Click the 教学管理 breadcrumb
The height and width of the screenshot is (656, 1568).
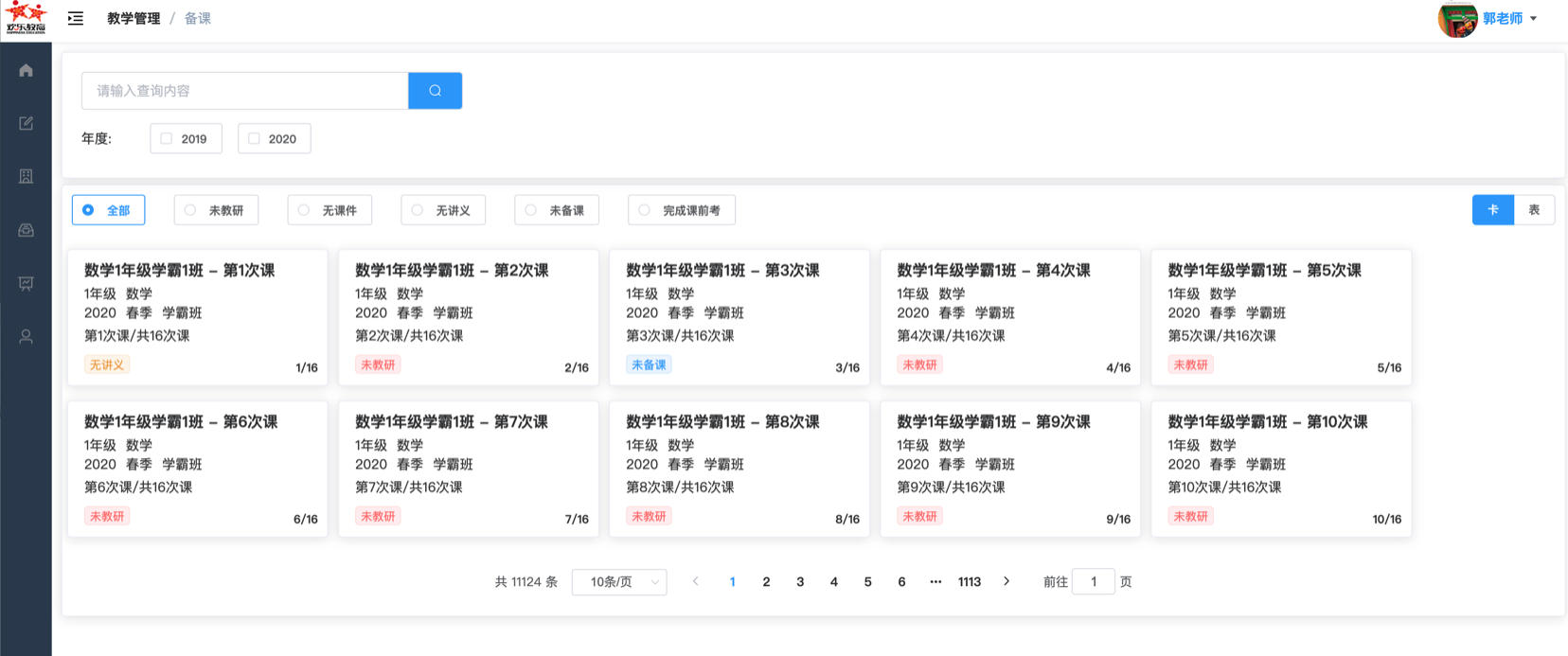(134, 18)
